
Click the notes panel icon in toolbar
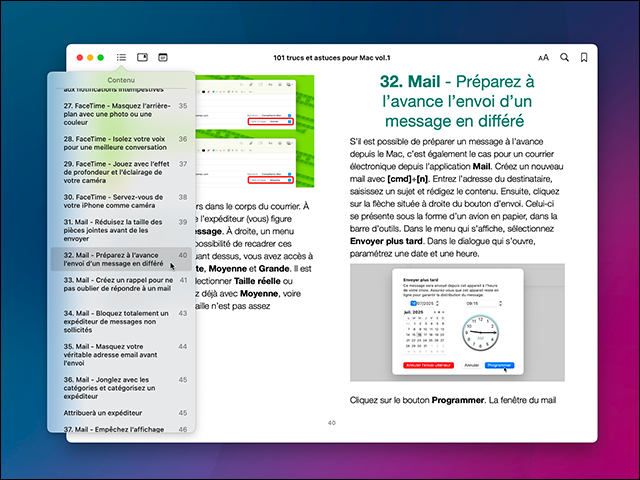[x=142, y=57]
